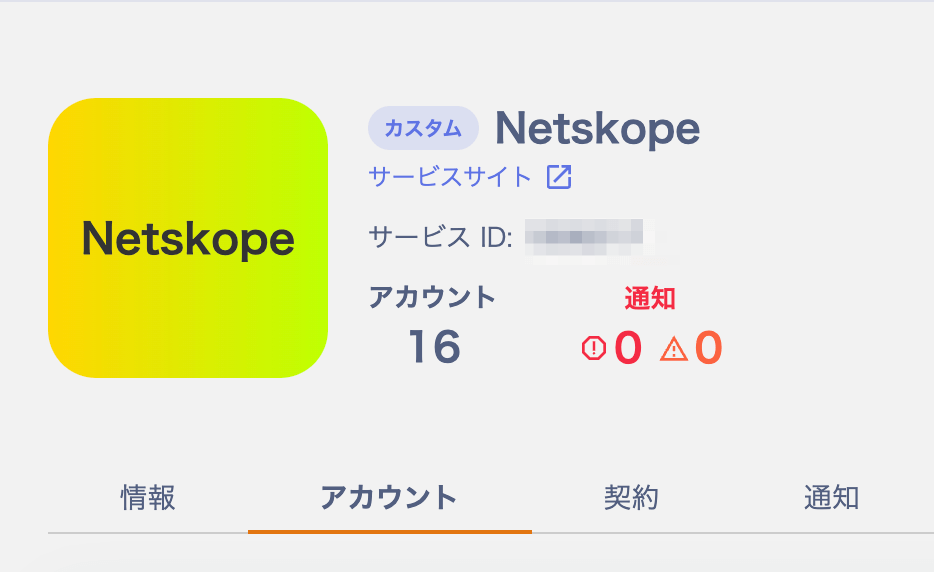Click the カスタム badge

coord(423,128)
